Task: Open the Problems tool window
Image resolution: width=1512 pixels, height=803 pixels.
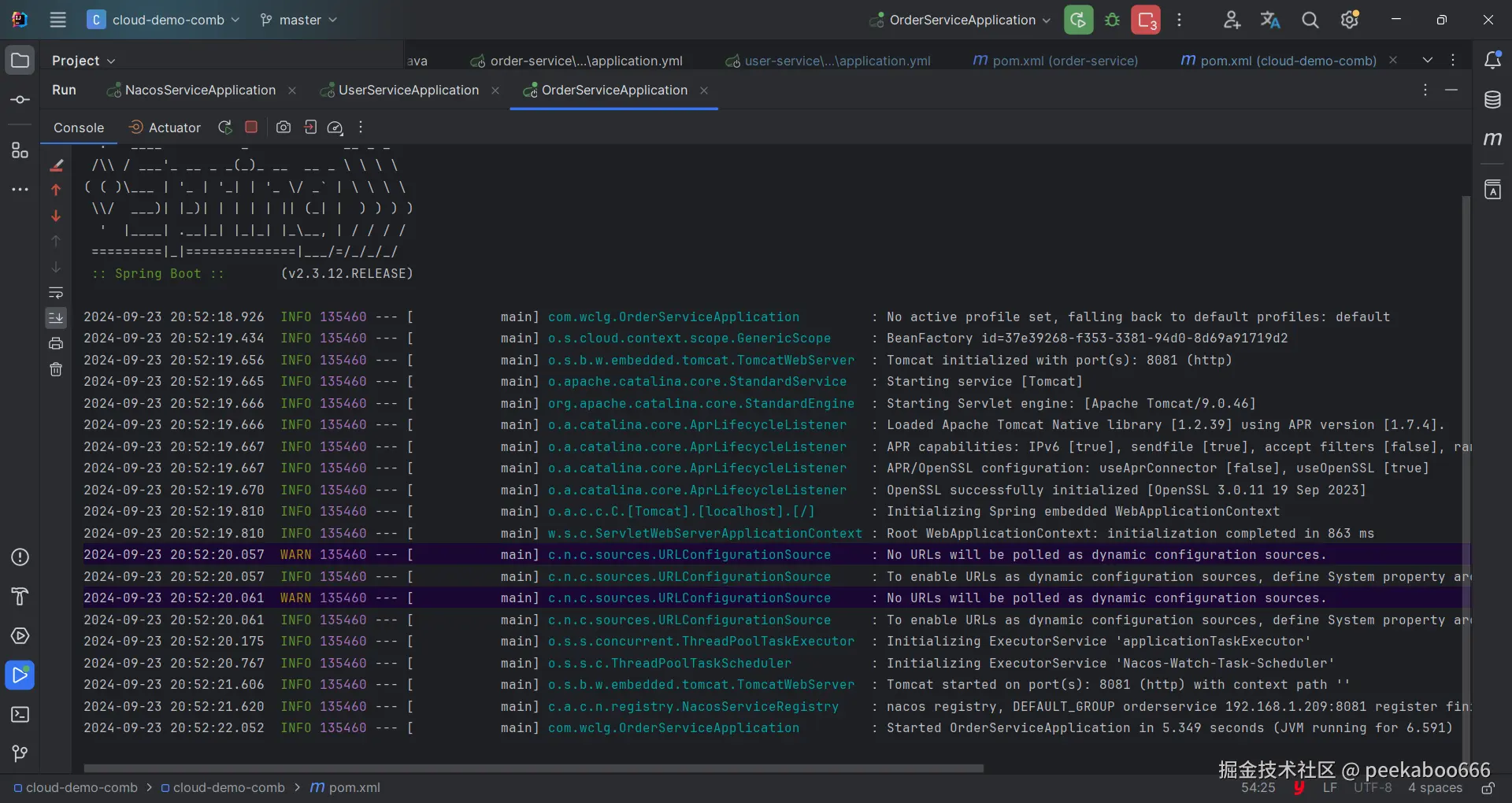Action: click(20, 557)
